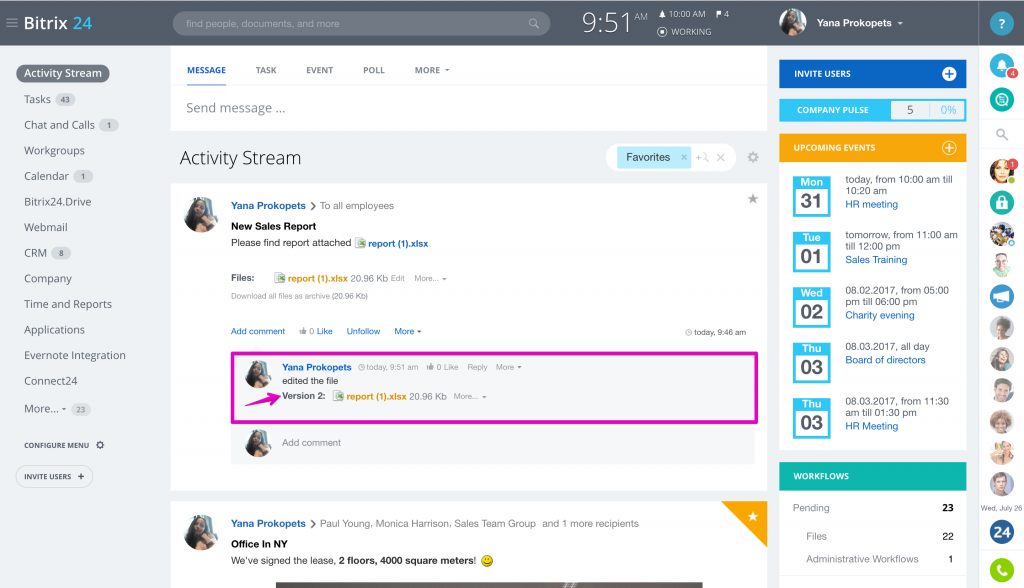Open Tasks in left menu
The height and width of the screenshot is (588, 1024).
click(37, 99)
